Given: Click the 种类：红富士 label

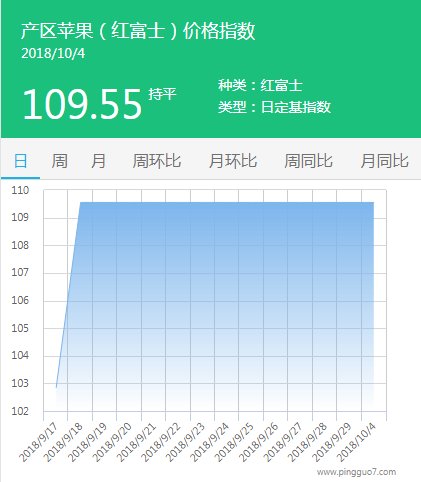Looking at the screenshot, I should point(260,85).
